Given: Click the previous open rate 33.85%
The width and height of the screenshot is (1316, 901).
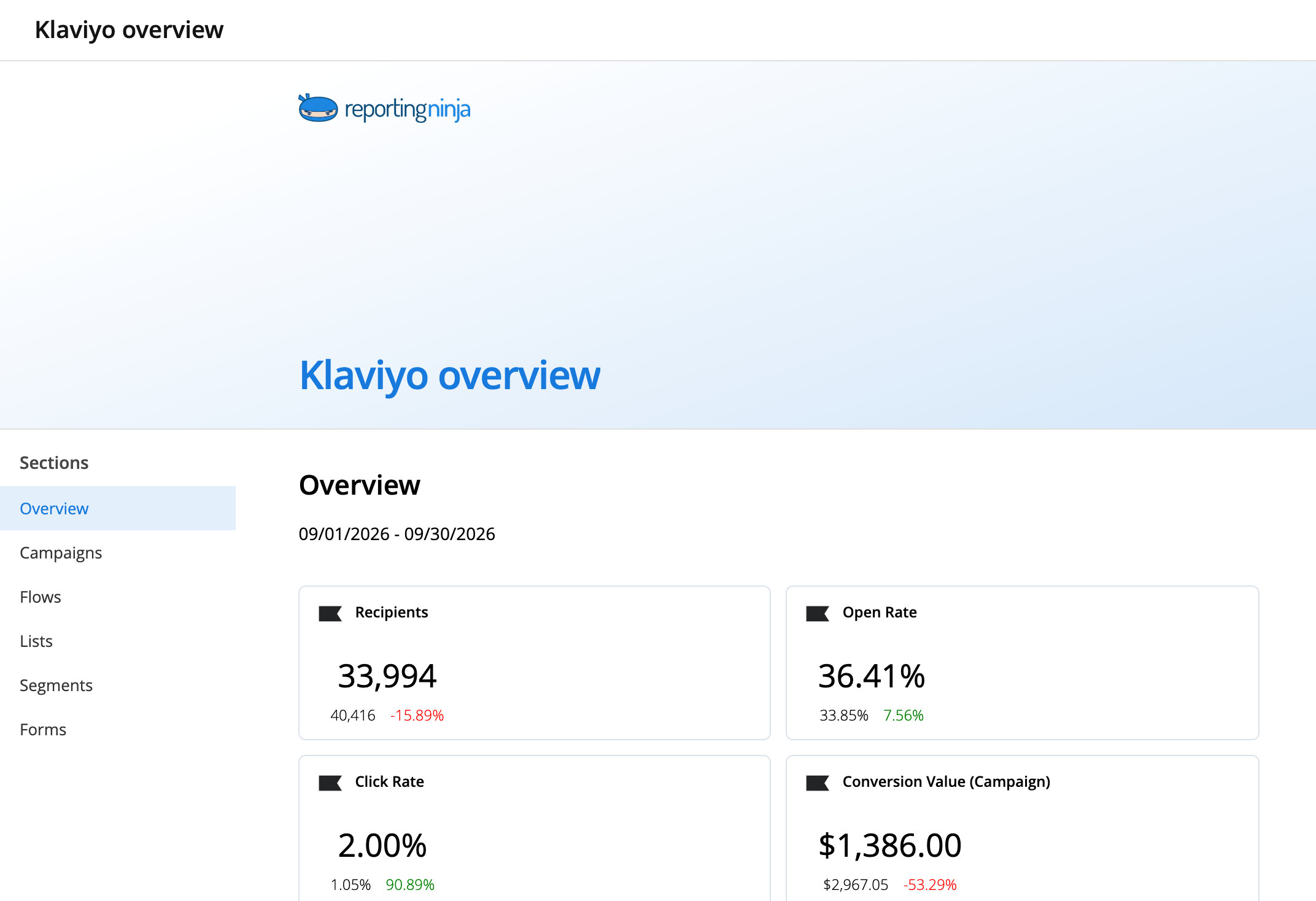Looking at the screenshot, I should tap(844, 715).
